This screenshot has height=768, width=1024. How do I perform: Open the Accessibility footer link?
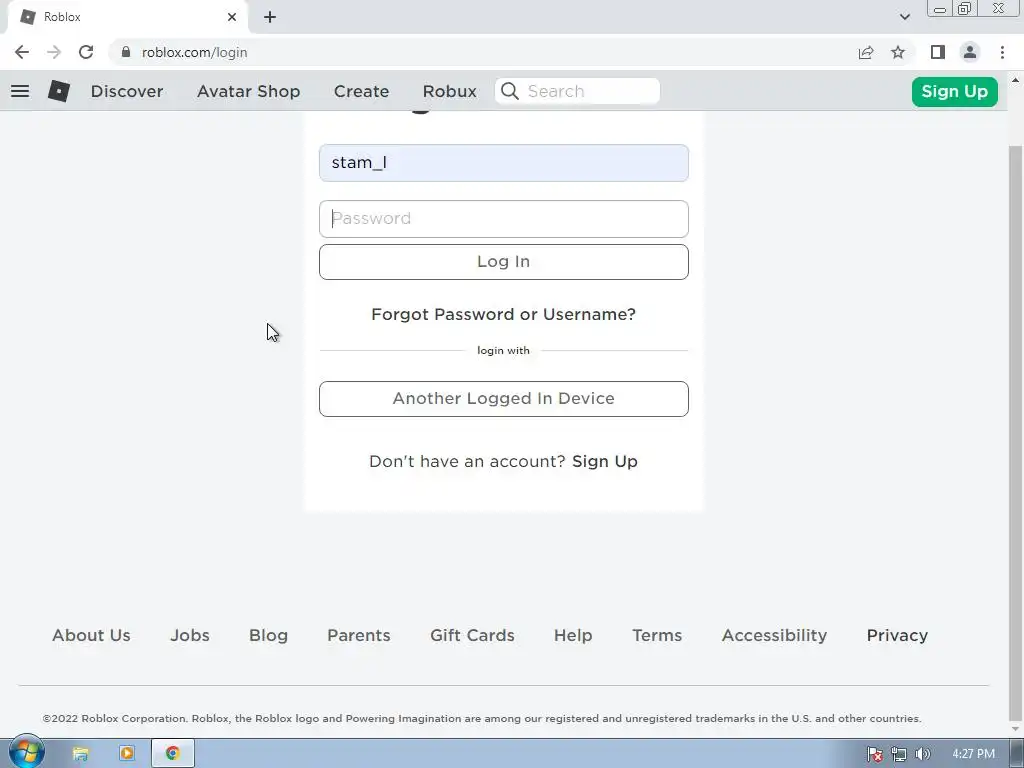point(775,635)
